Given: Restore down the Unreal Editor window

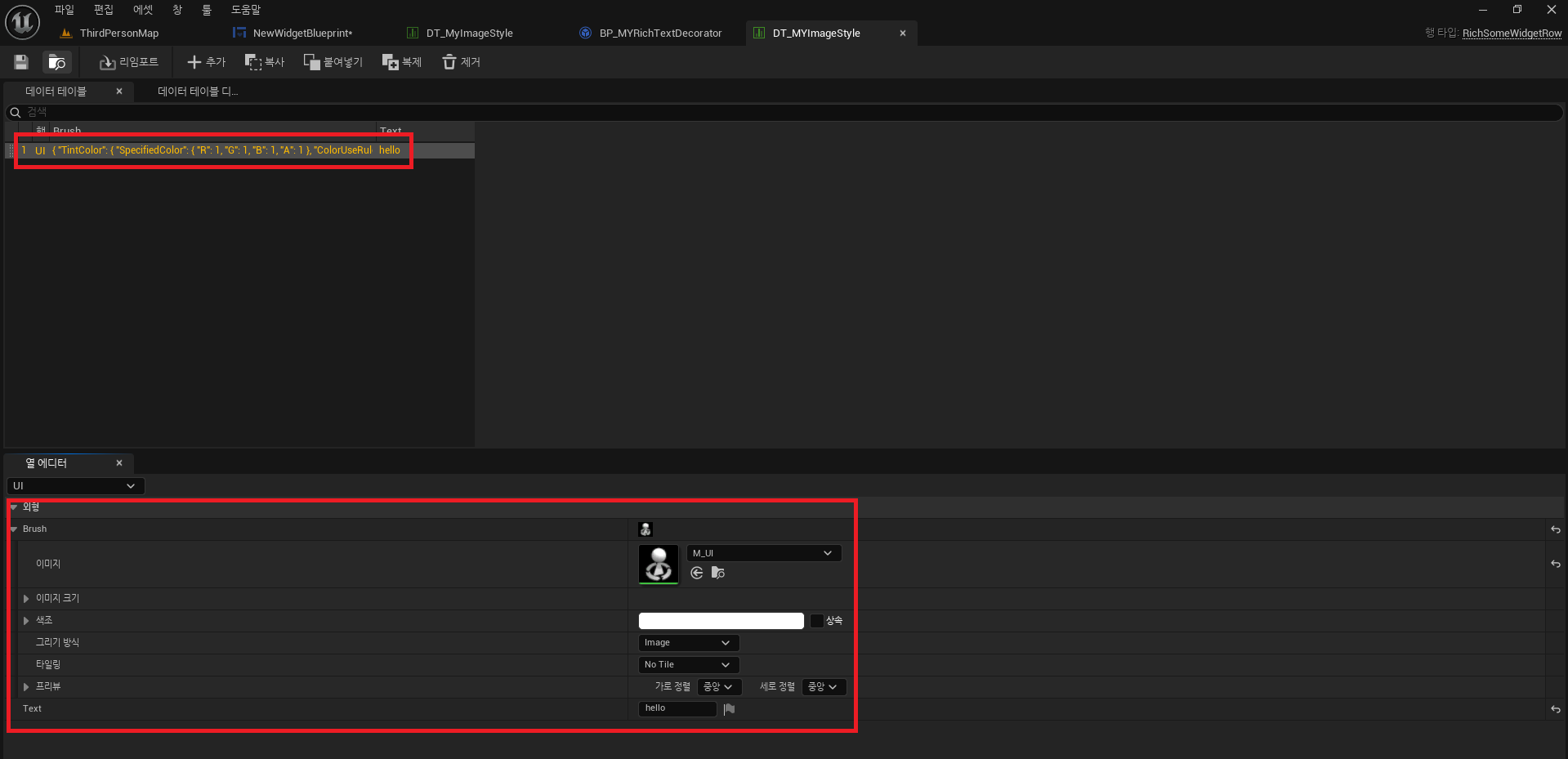Looking at the screenshot, I should (1517, 10).
